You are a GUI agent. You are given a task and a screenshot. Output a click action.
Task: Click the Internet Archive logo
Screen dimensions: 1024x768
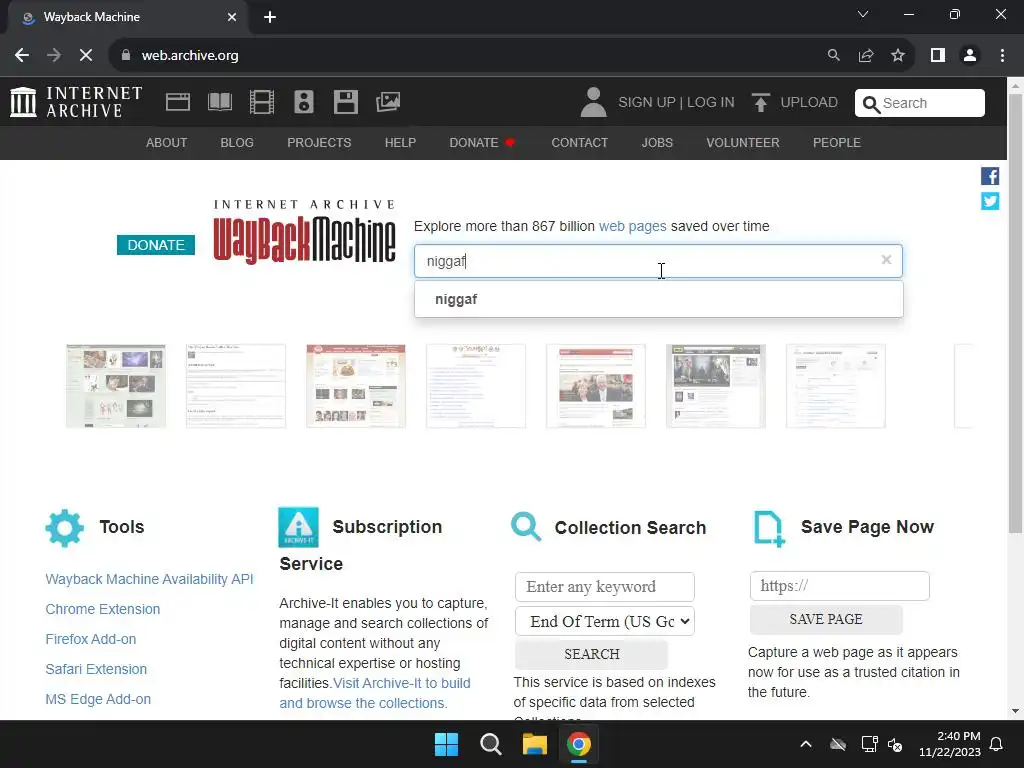pyautogui.click(x=76, y=103)
